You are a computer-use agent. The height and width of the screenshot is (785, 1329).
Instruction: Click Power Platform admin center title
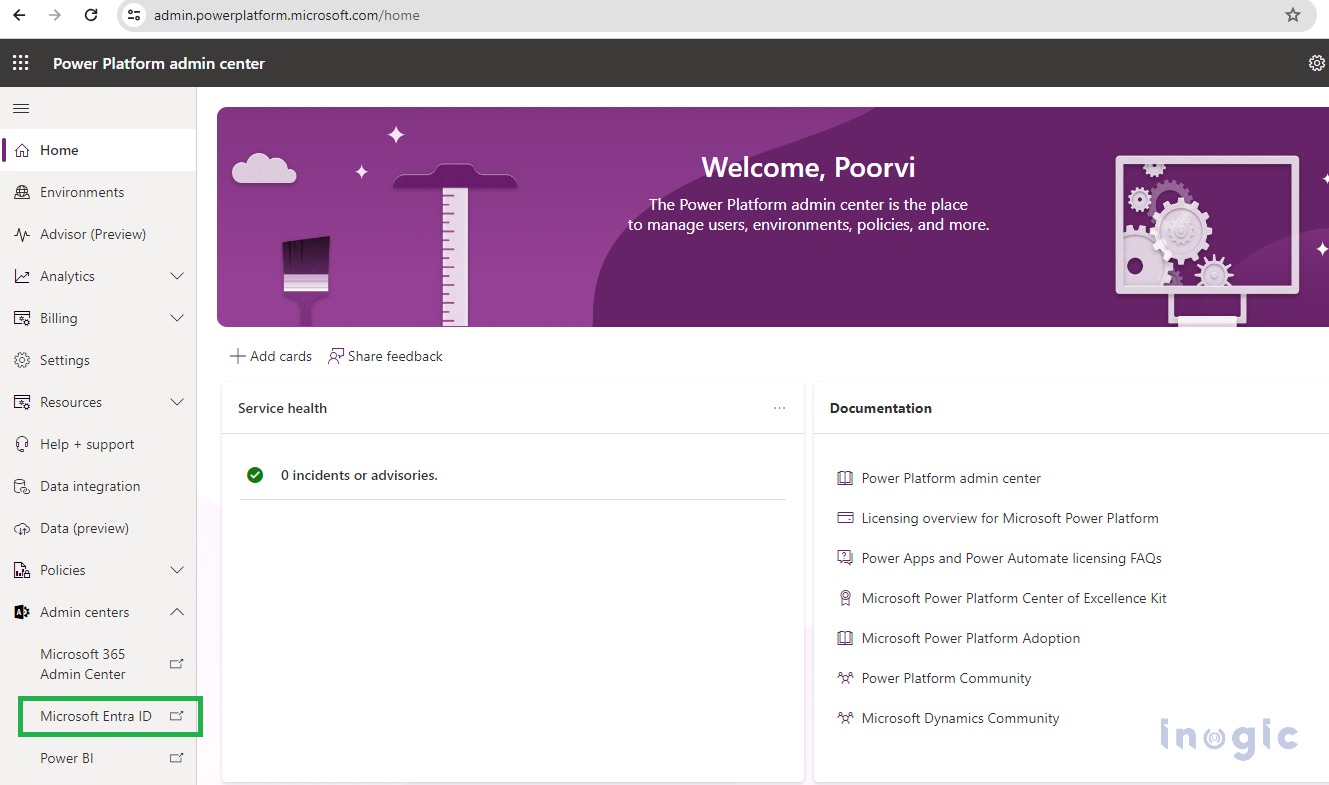click(x=159, y=63)
